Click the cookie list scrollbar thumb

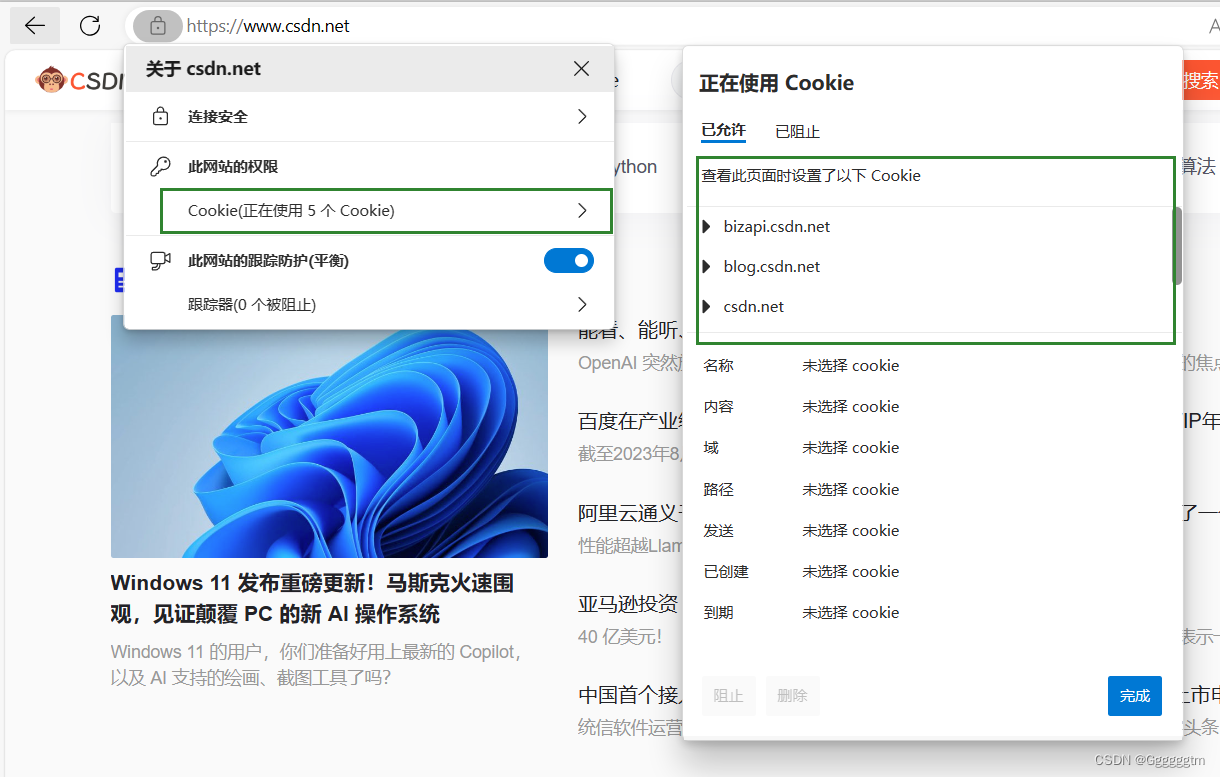(1177, 246)
